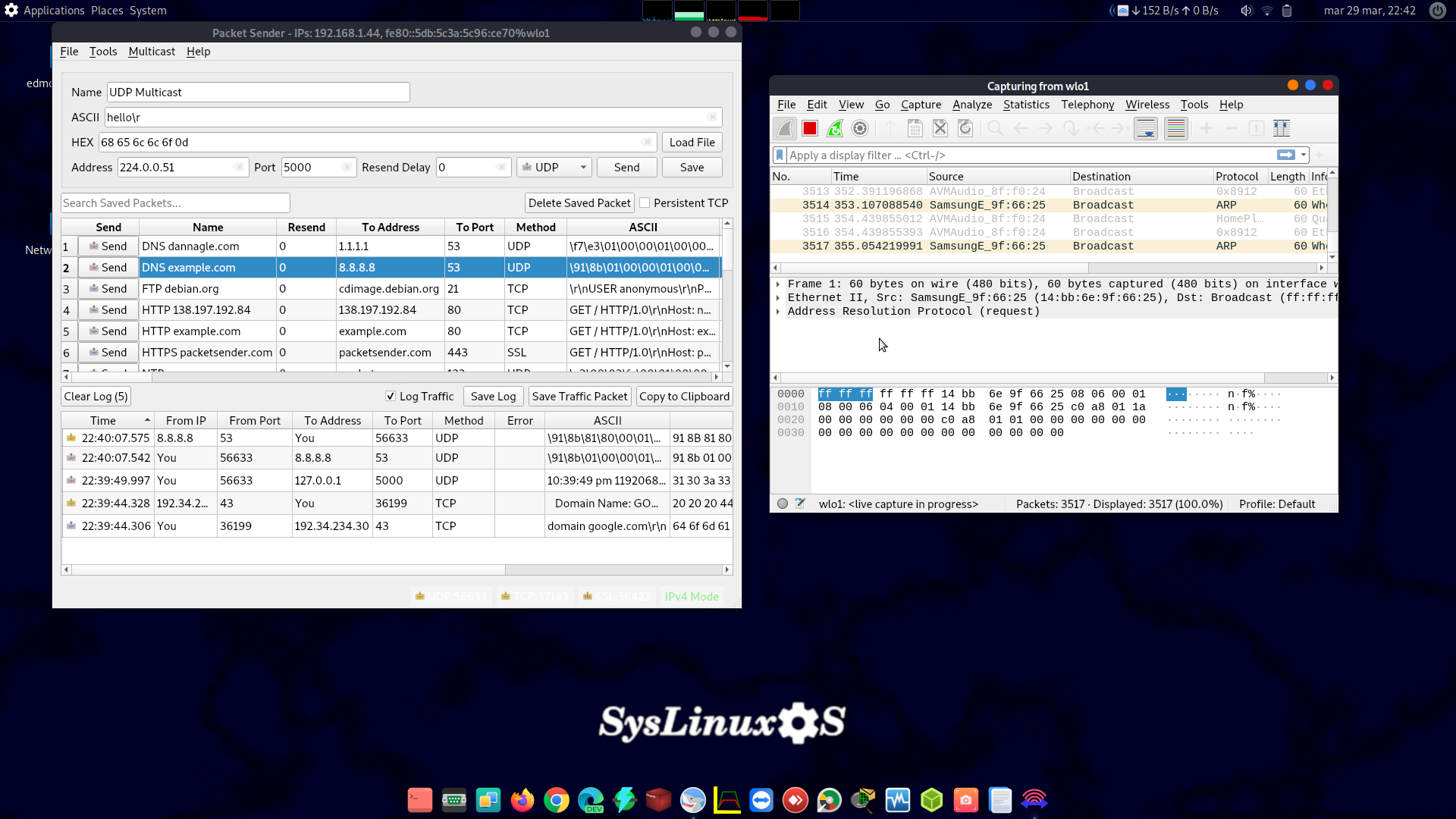The image size is (1456, 819).
Task: Clear the Resend Delay field icon
Action: click(501, 168)
